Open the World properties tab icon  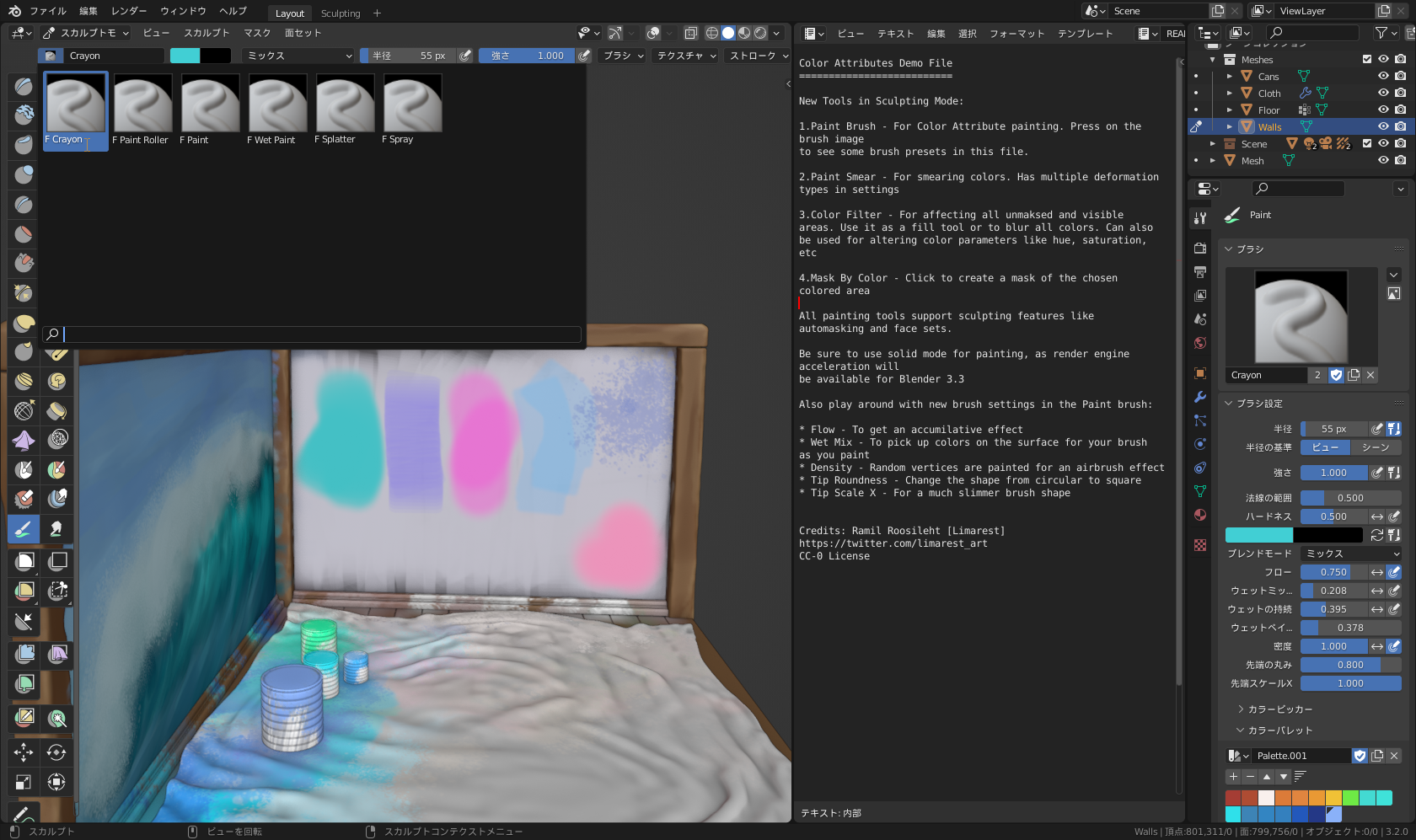point(1200,343)
